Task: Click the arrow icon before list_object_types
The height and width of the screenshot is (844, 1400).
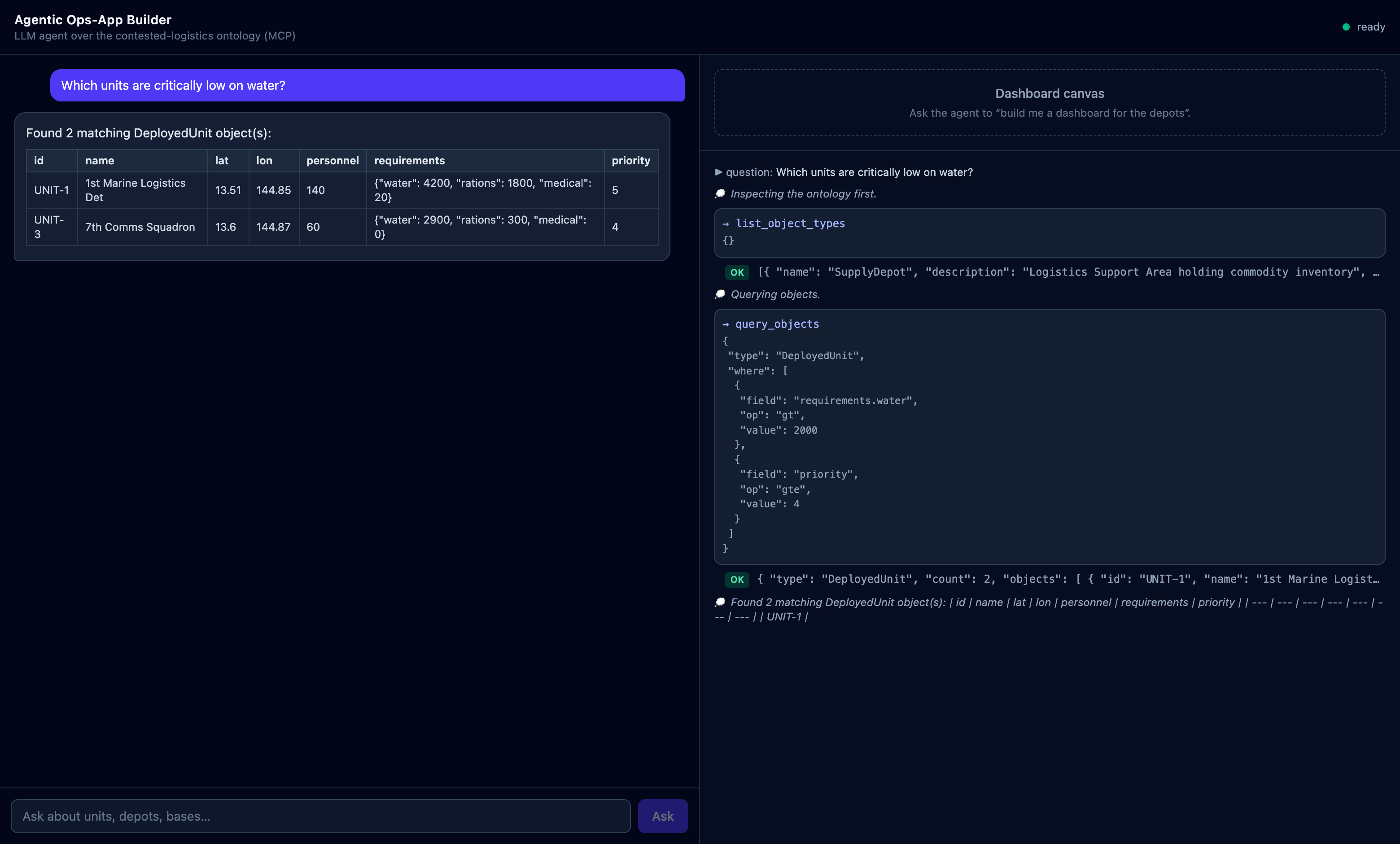Action: (726, 224)
